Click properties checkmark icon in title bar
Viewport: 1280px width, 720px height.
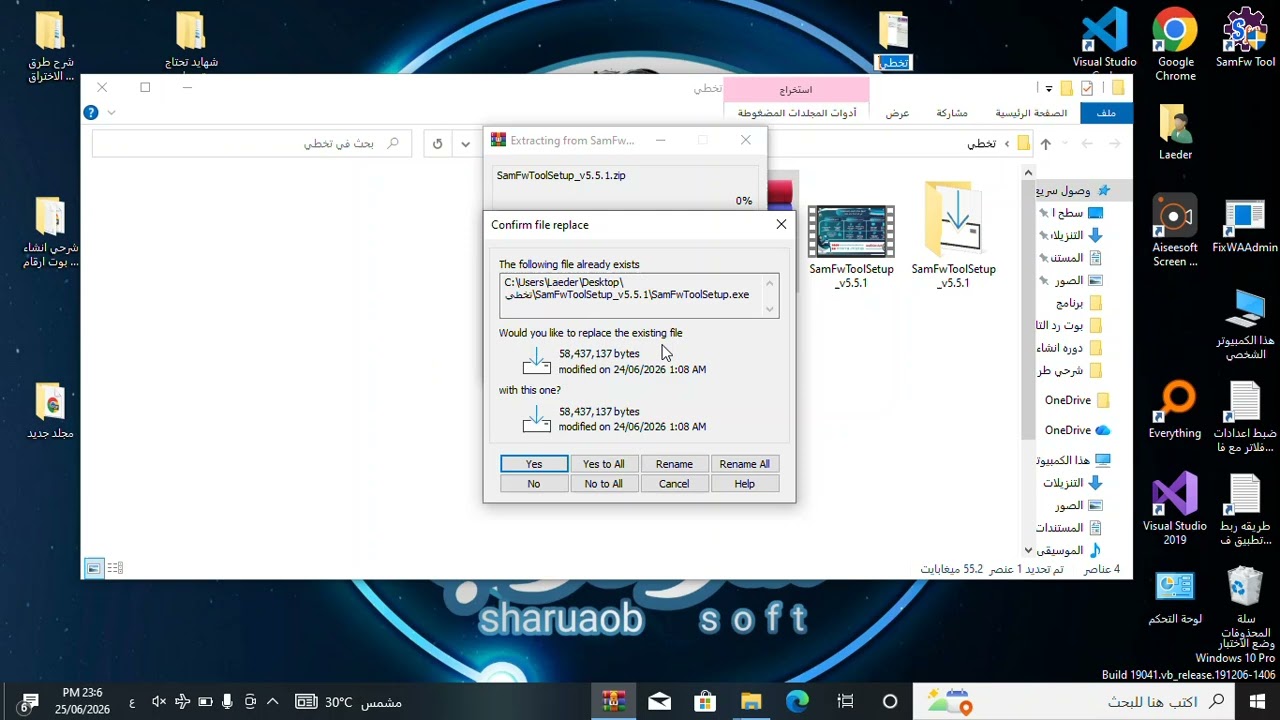pos(1087,88)
